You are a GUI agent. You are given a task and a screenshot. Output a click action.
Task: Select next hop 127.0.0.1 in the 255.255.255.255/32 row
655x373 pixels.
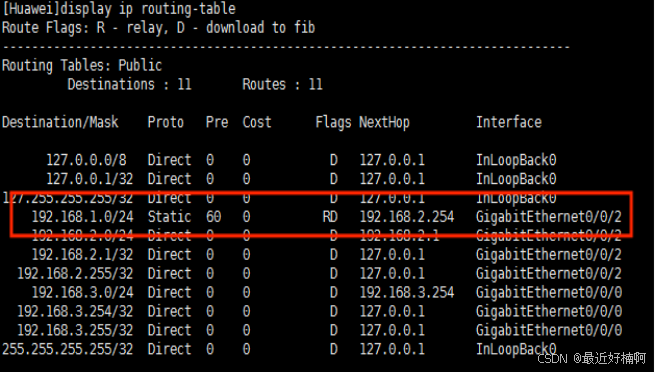tap(392, 349)
